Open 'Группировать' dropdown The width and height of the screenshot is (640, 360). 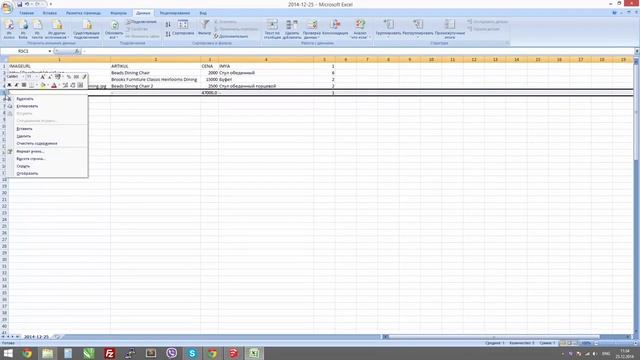pos(389,29)
